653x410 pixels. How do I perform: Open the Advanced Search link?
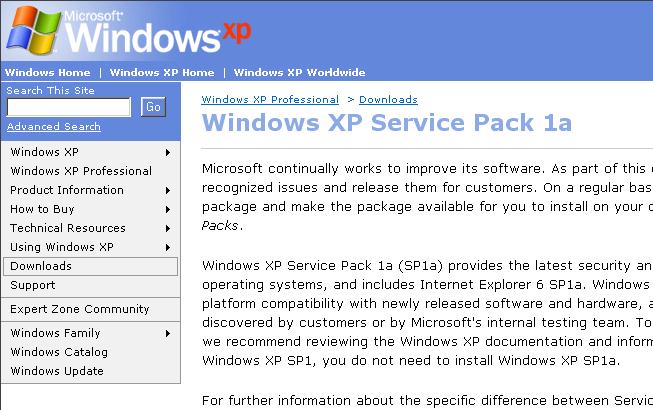[x=54, y=127]
